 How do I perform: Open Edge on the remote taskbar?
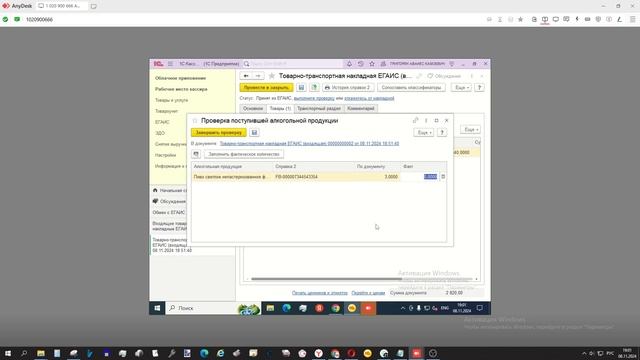(287, 308)
